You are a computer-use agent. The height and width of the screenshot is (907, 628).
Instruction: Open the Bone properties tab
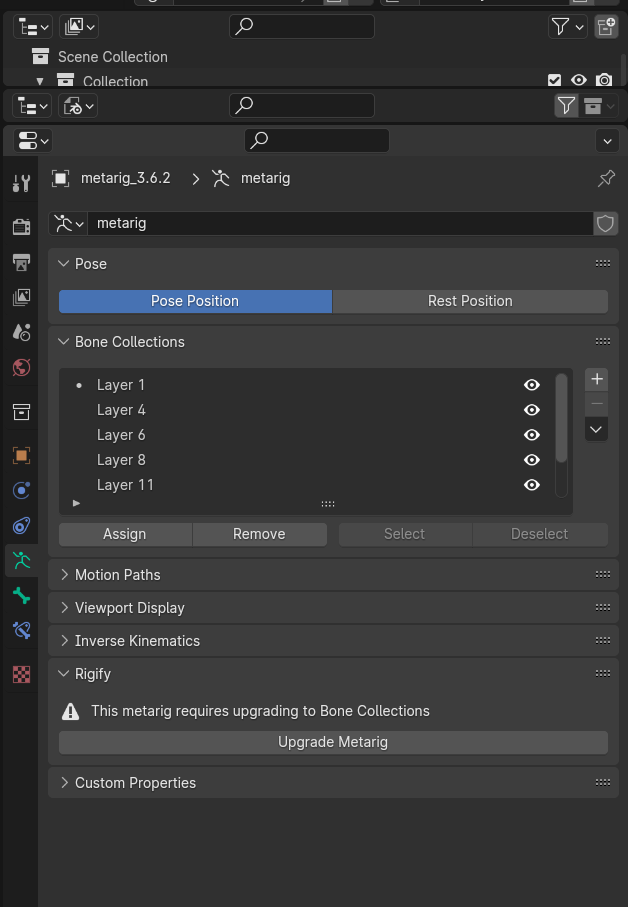(x=21, y=596)
